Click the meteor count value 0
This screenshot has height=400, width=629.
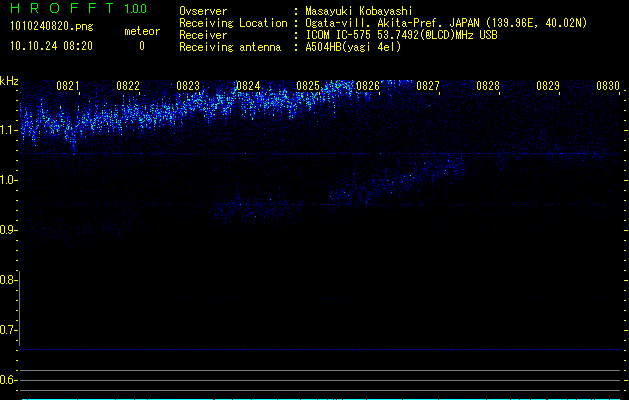[x=142, y=46]
